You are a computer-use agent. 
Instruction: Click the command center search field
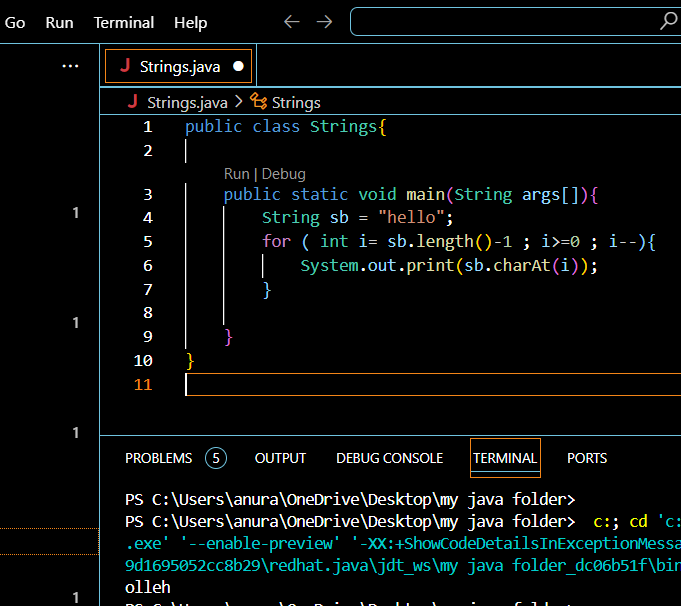(x=515, y=21)
